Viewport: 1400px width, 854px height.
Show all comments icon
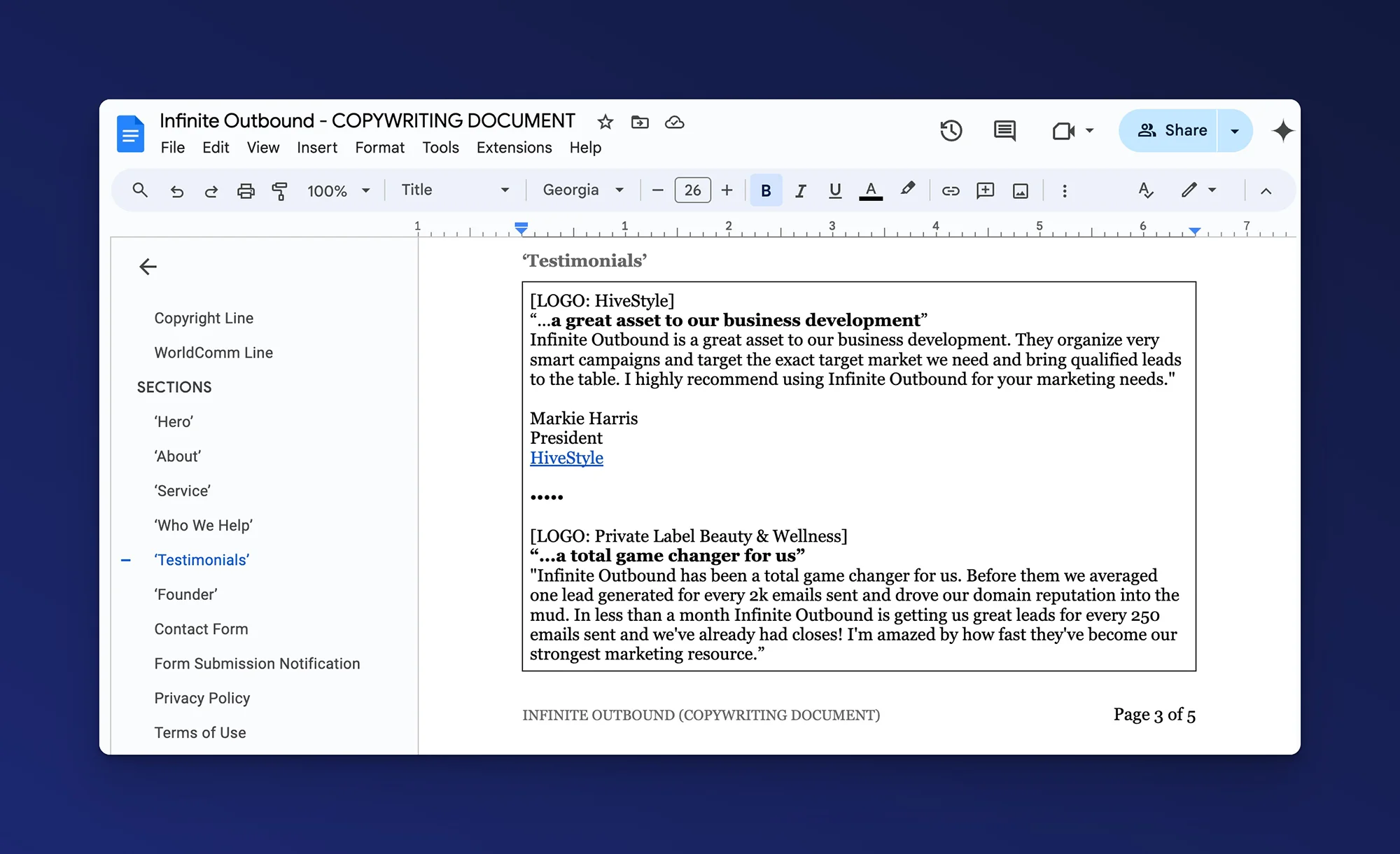(x=1004, y=131)
